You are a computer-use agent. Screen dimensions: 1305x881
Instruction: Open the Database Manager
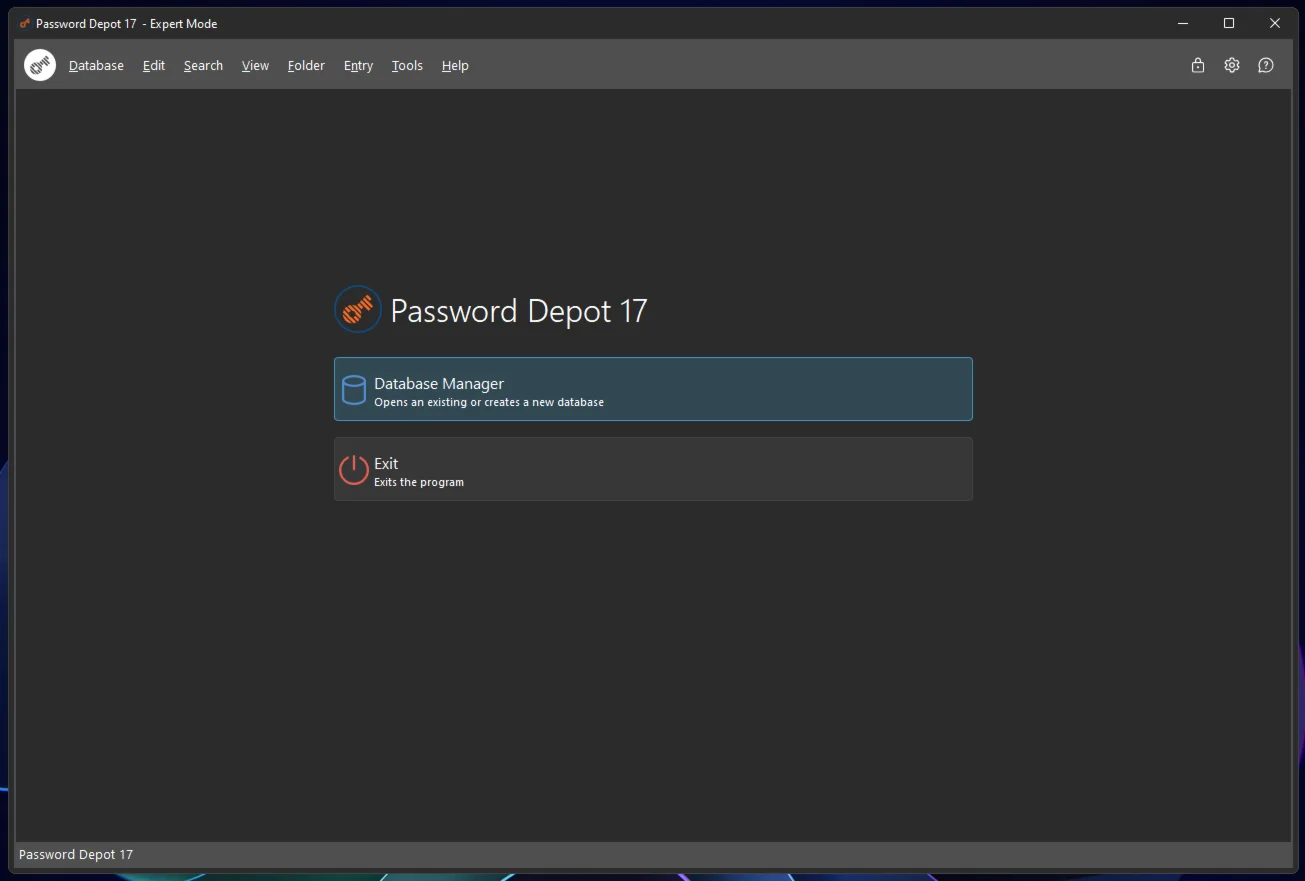point(652,389)
